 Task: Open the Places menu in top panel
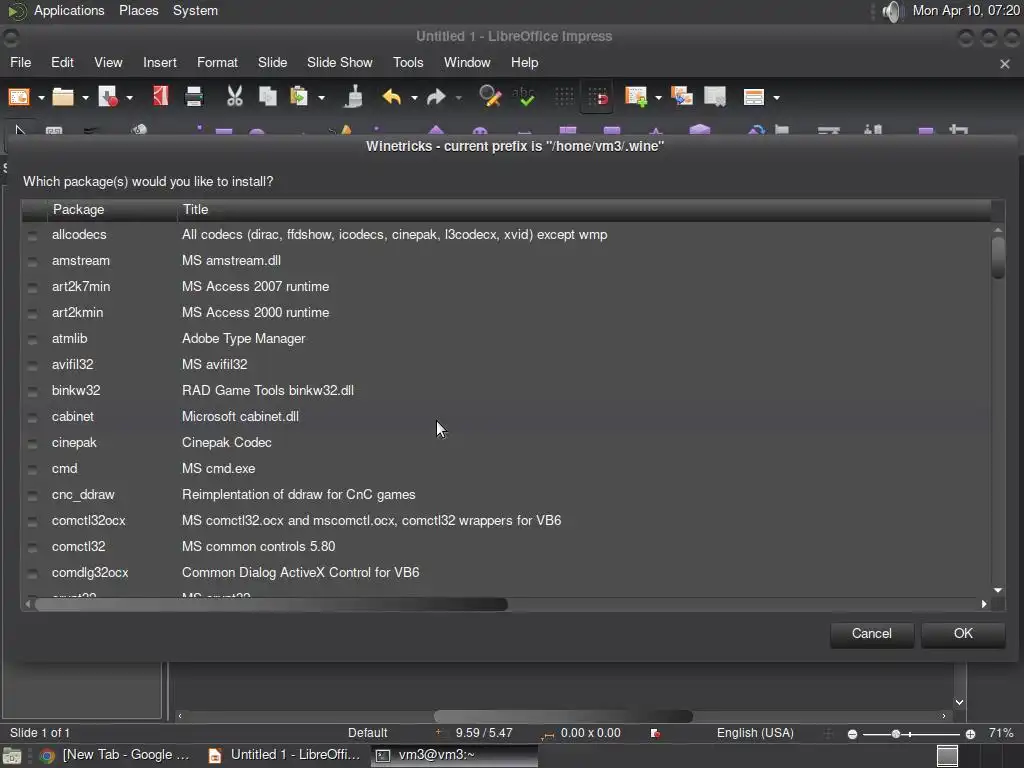pos(138,11)
